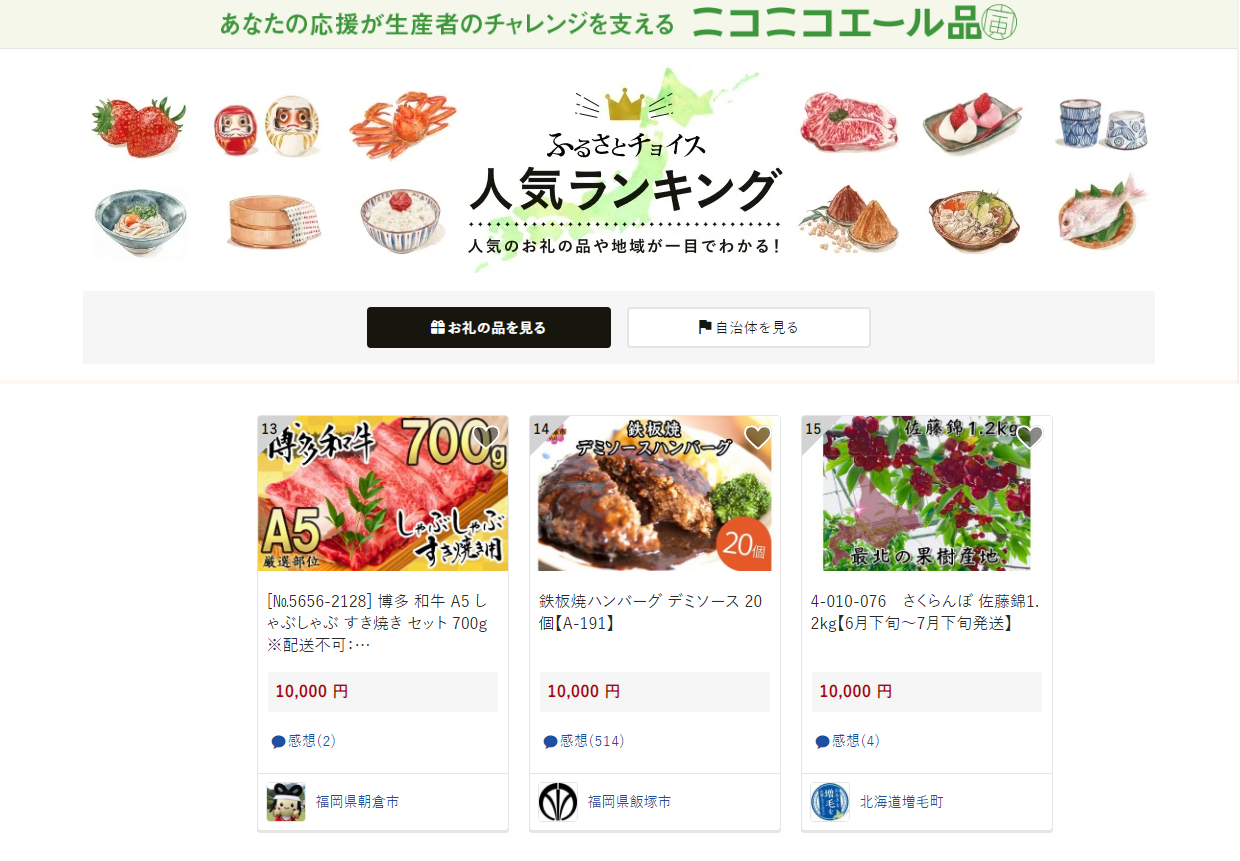
Task: Click the ニコニコエール品 top banner
Action: [x=619, y=24]
